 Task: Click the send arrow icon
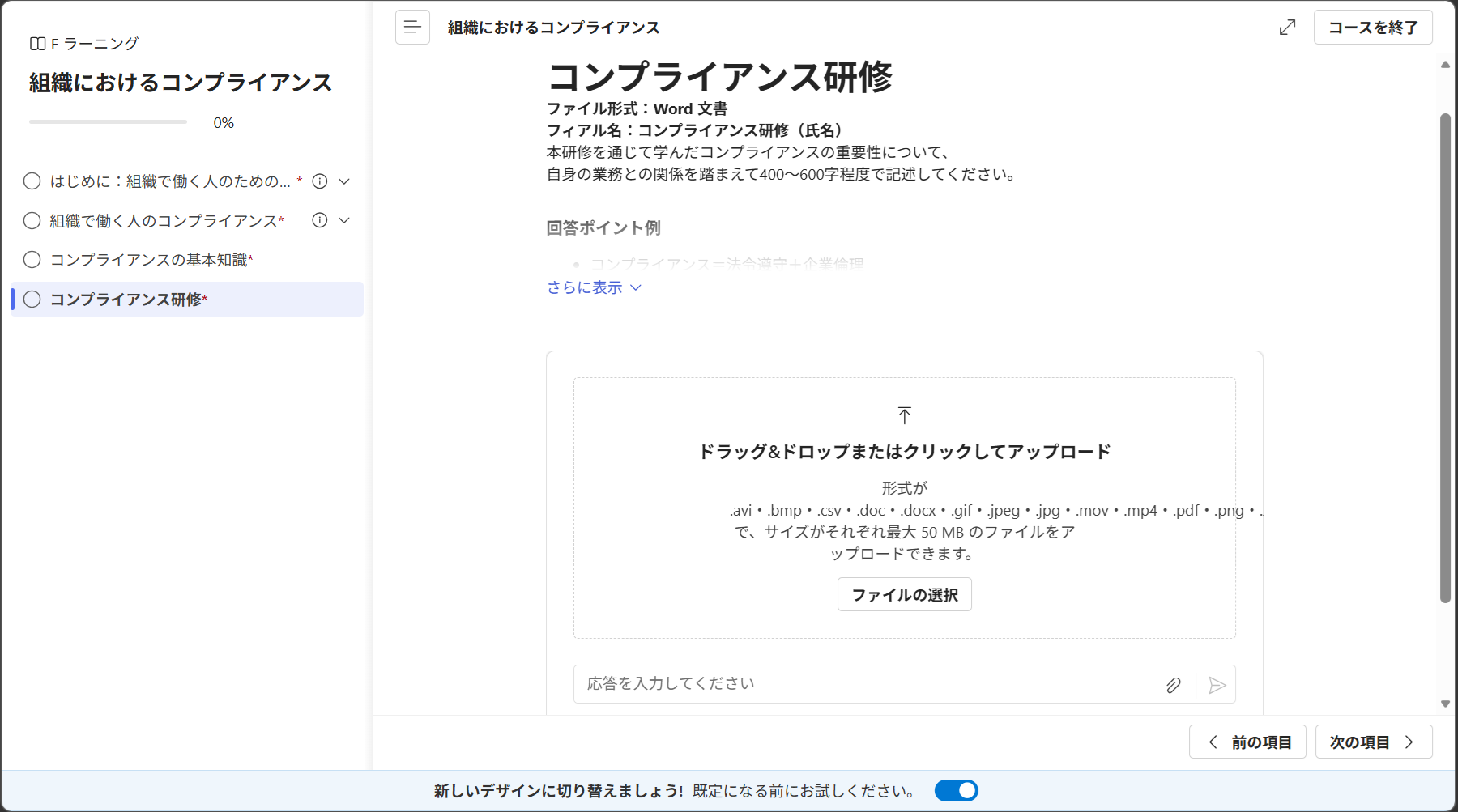tap(1217, 685)
